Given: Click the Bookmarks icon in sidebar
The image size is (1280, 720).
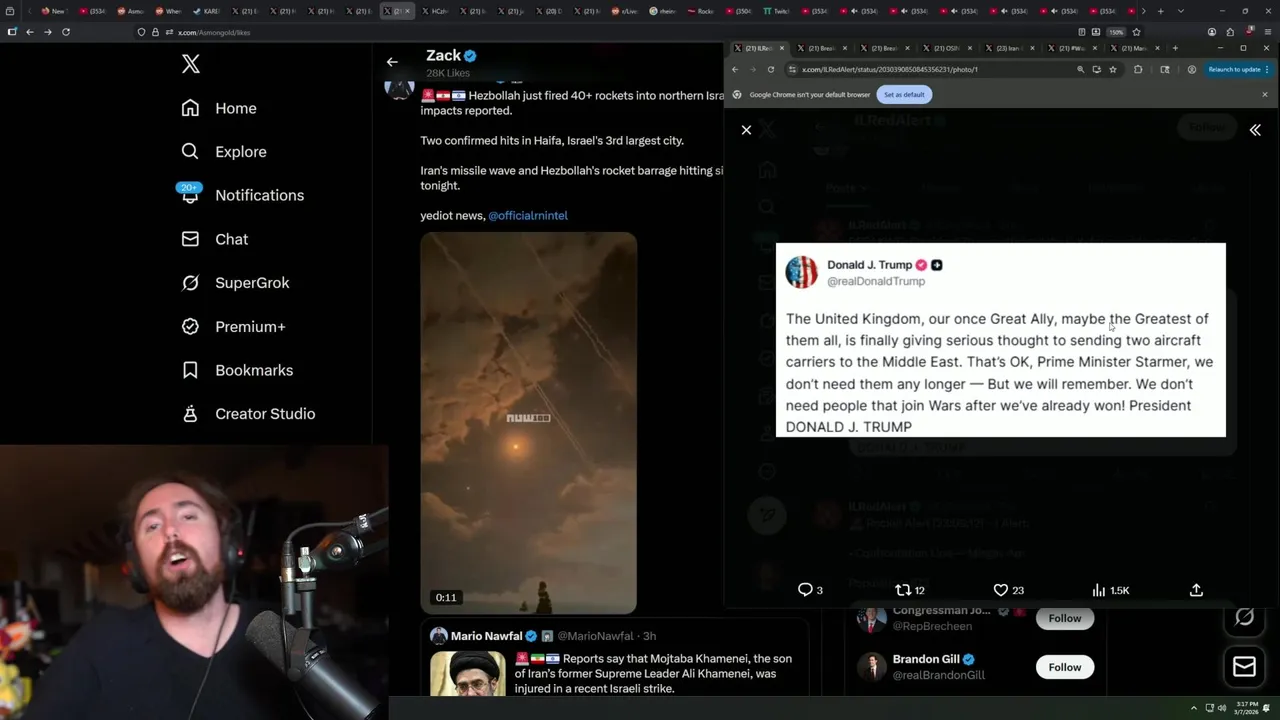Looking at the screenshot, I should tap(190, 370).
